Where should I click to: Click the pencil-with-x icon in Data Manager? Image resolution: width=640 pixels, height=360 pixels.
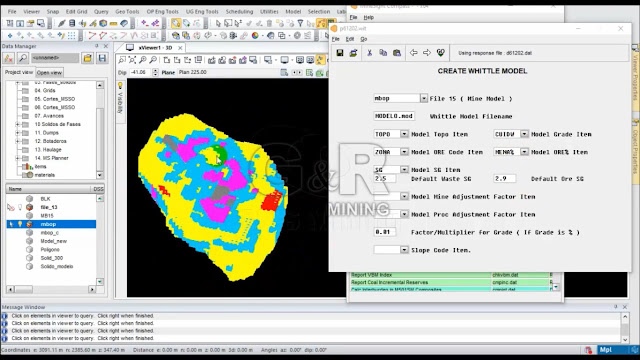(x=9, y=58)
